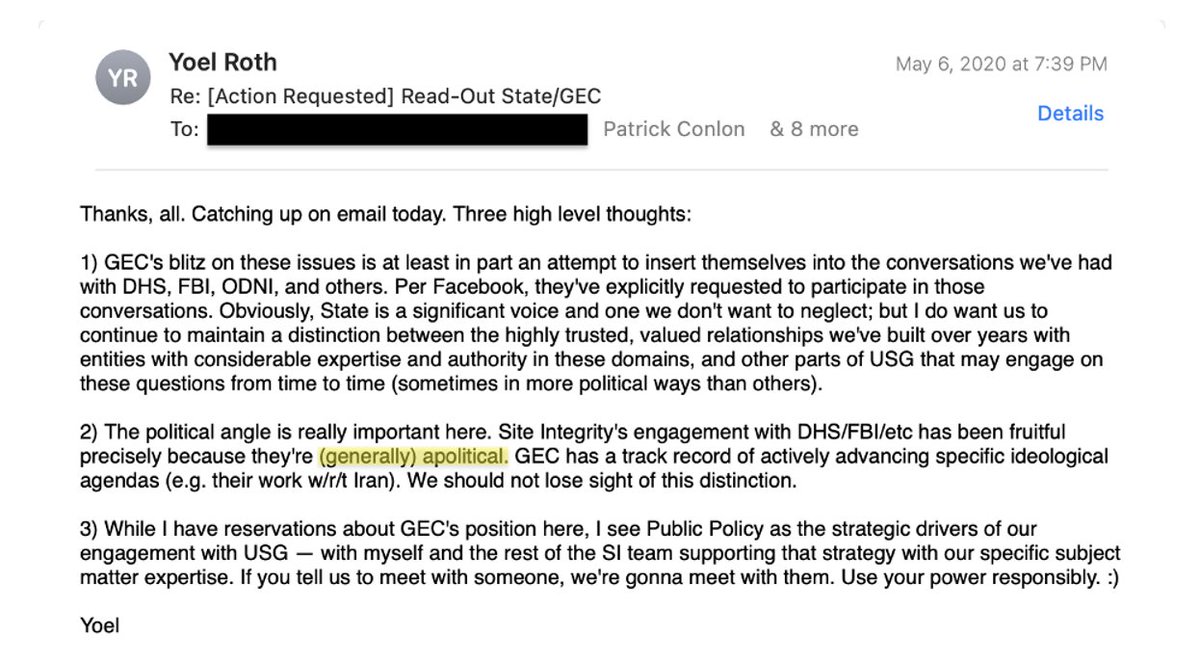Click the "To:" field label
This screenshot has height=663, width=1200.
(184, 129)
